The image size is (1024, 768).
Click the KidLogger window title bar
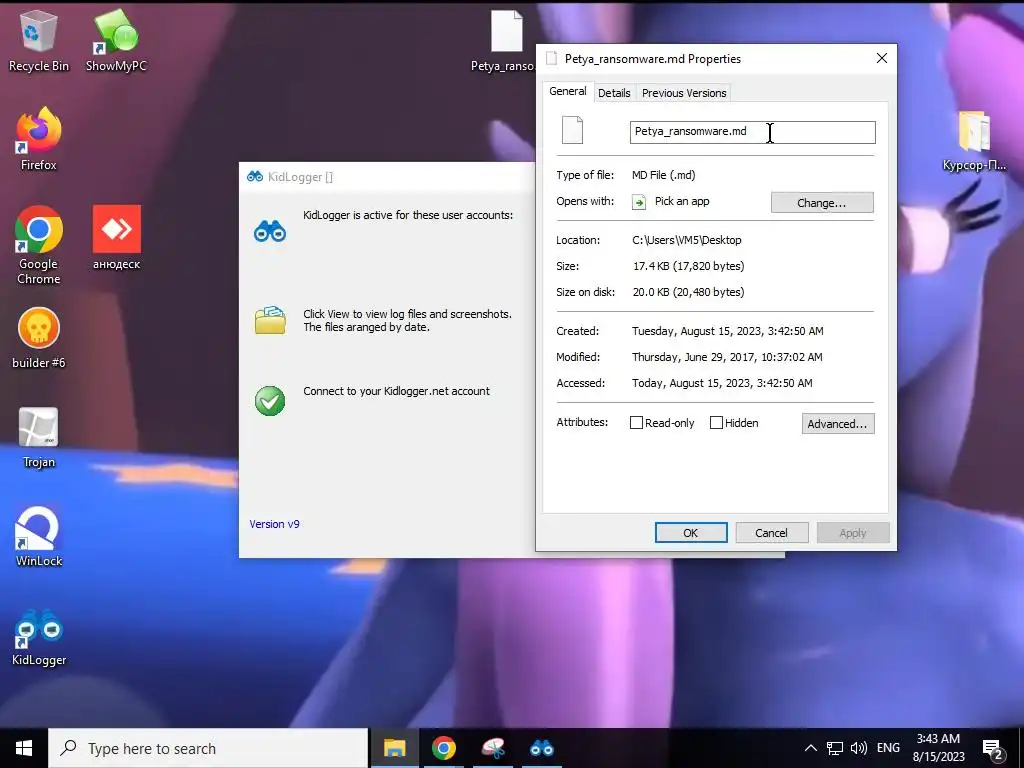pos(387,177)
